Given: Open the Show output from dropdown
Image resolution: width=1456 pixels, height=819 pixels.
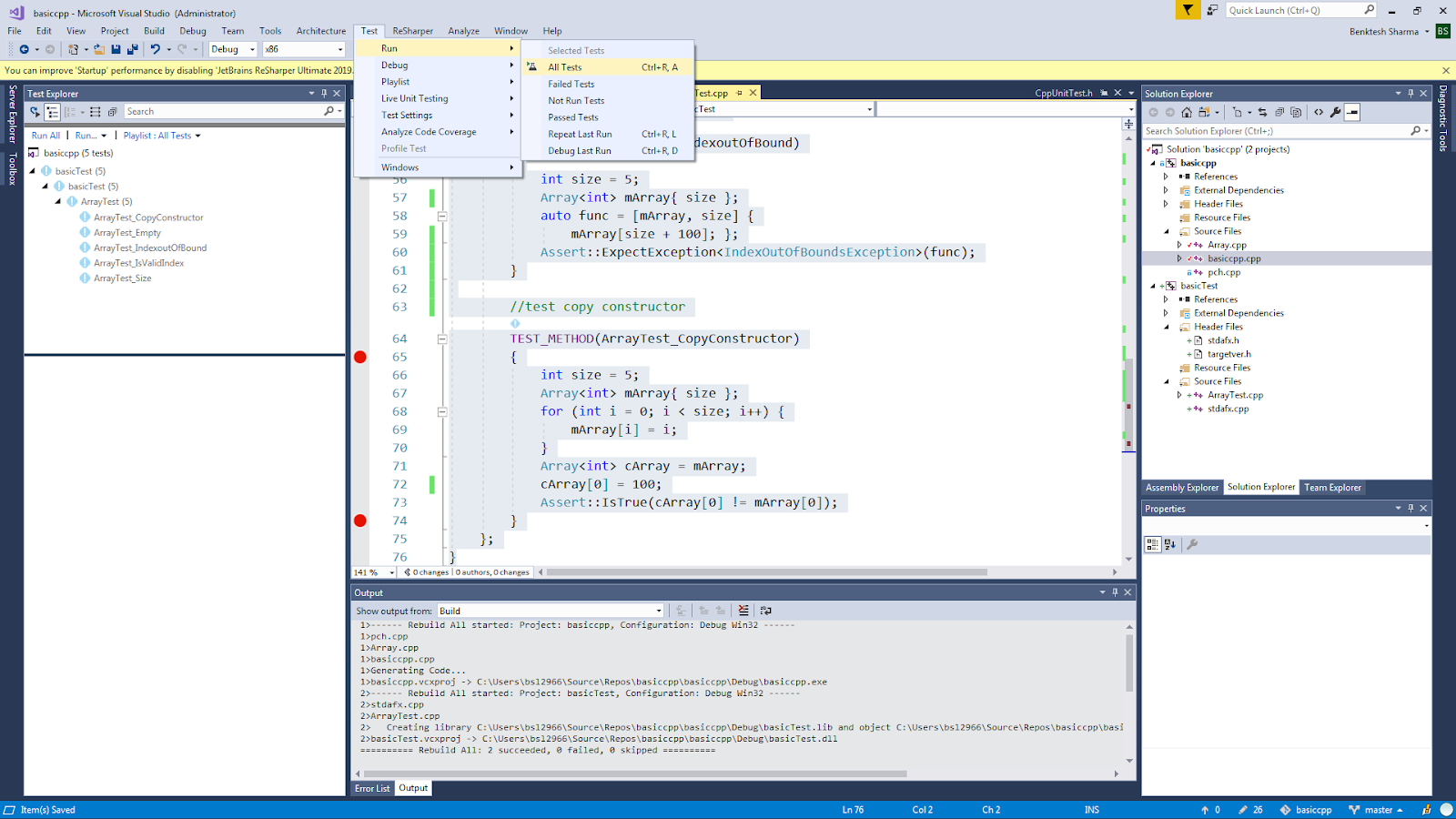Looking at the screenshot, I should coord(658,611).
